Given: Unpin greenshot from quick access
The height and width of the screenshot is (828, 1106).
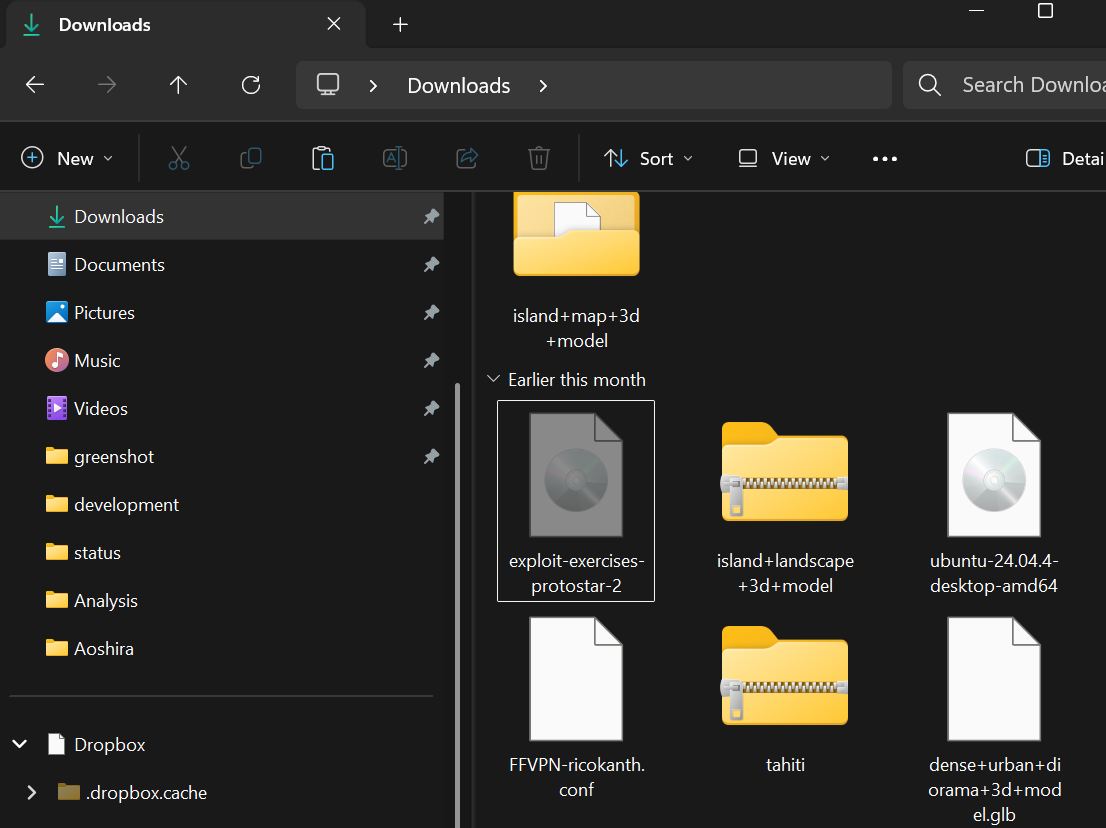Looking at the screenshot, I should (x=431, y=456).
